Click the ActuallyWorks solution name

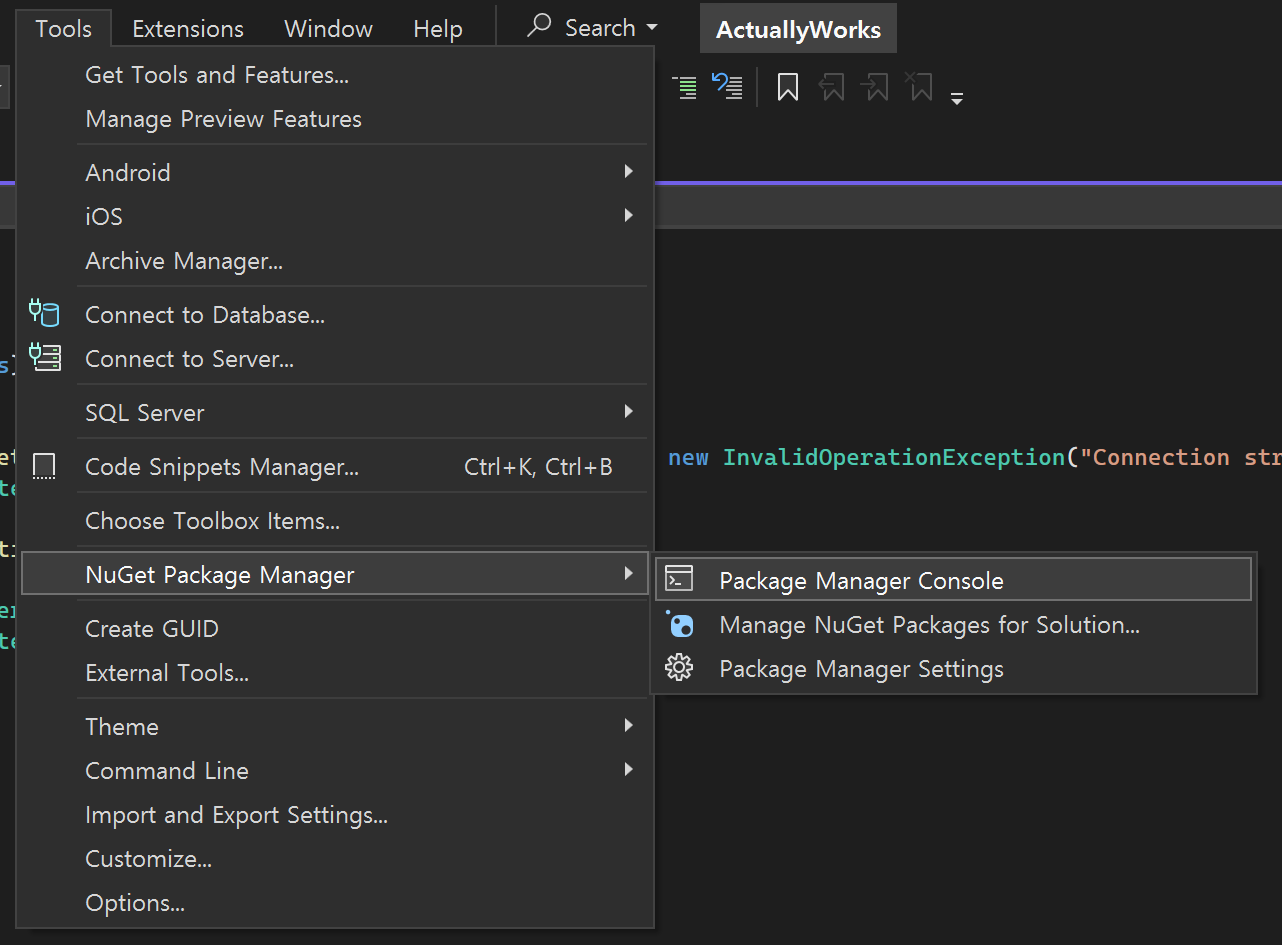point(798,29)
